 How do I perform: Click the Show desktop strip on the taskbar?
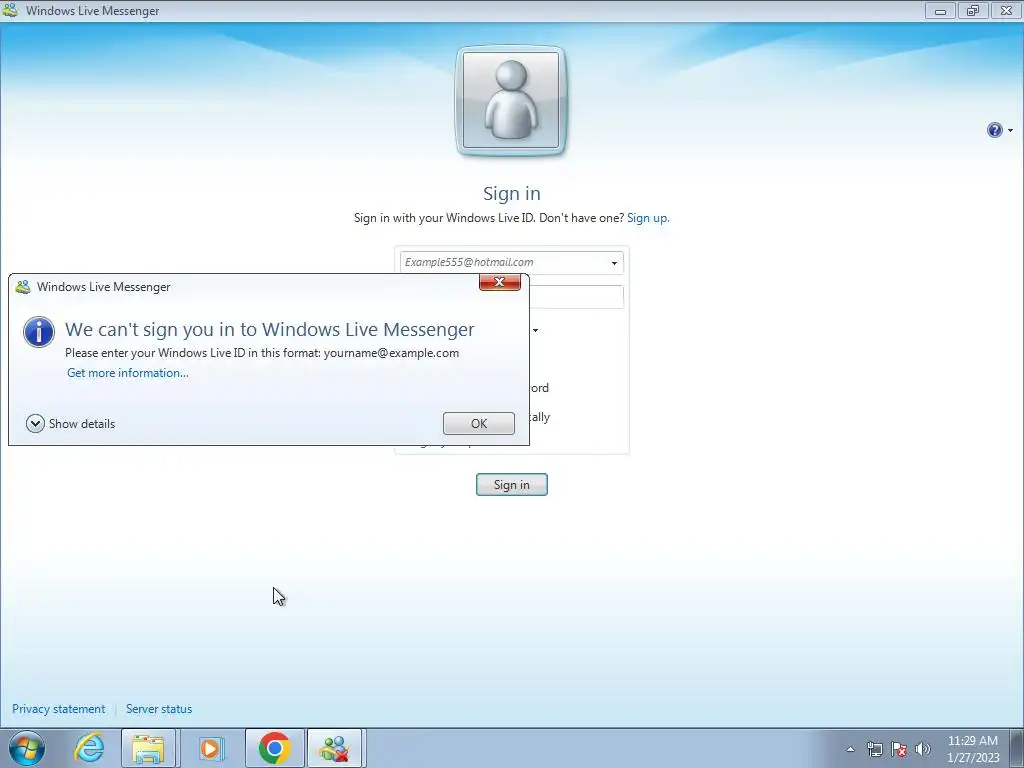click(x=1017, y=748)
